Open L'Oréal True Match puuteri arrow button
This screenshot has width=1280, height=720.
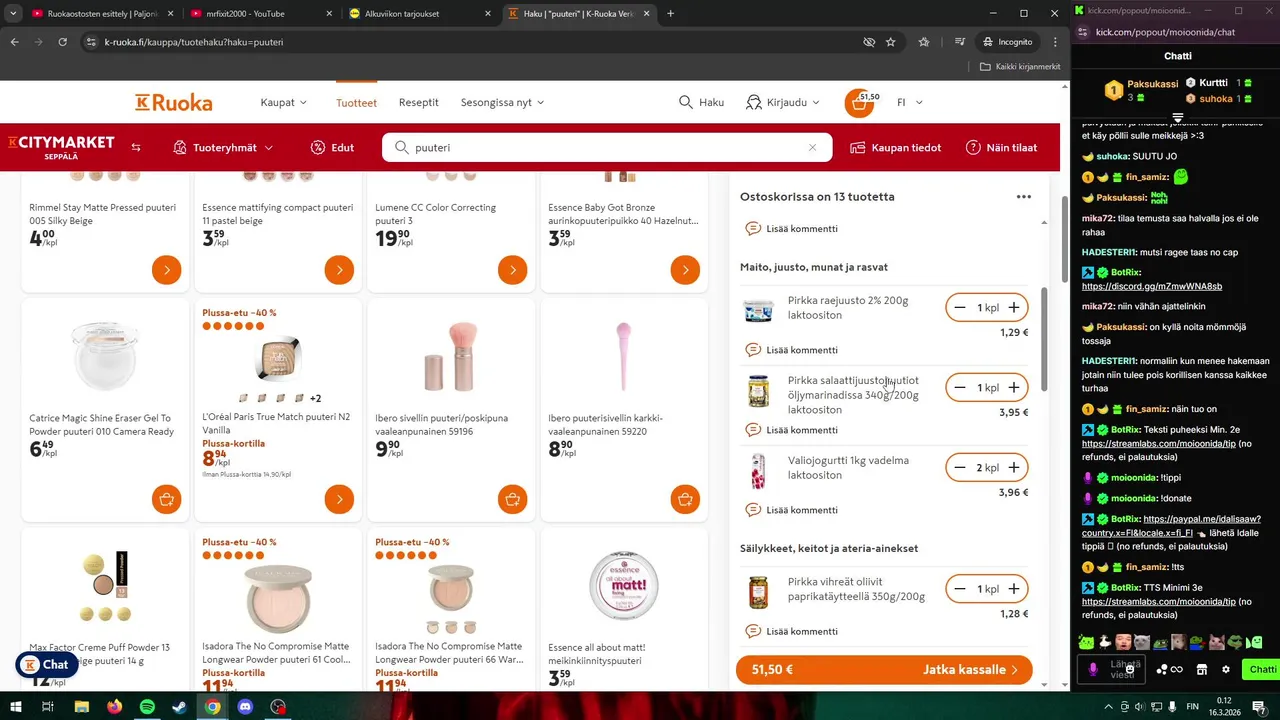pos(340,499)
